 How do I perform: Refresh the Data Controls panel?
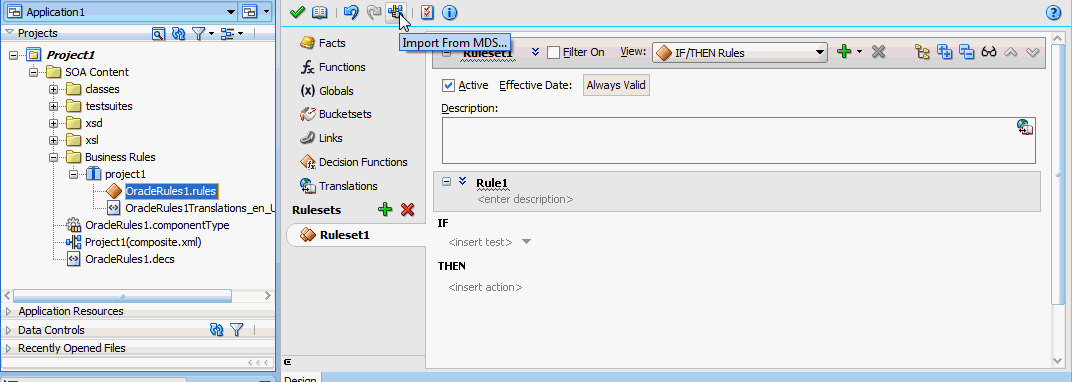pyautogui.click(x=217, y=330)
